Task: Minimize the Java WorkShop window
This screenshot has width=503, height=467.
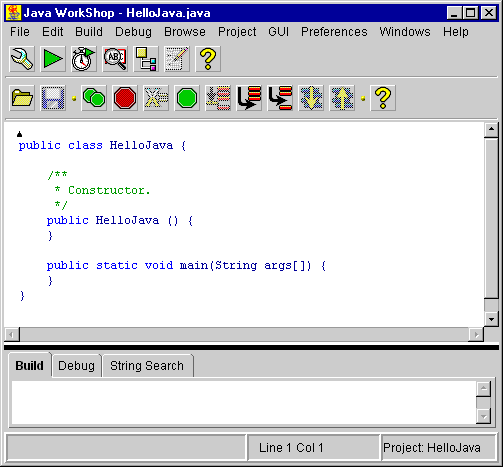Action: (454, 13)
